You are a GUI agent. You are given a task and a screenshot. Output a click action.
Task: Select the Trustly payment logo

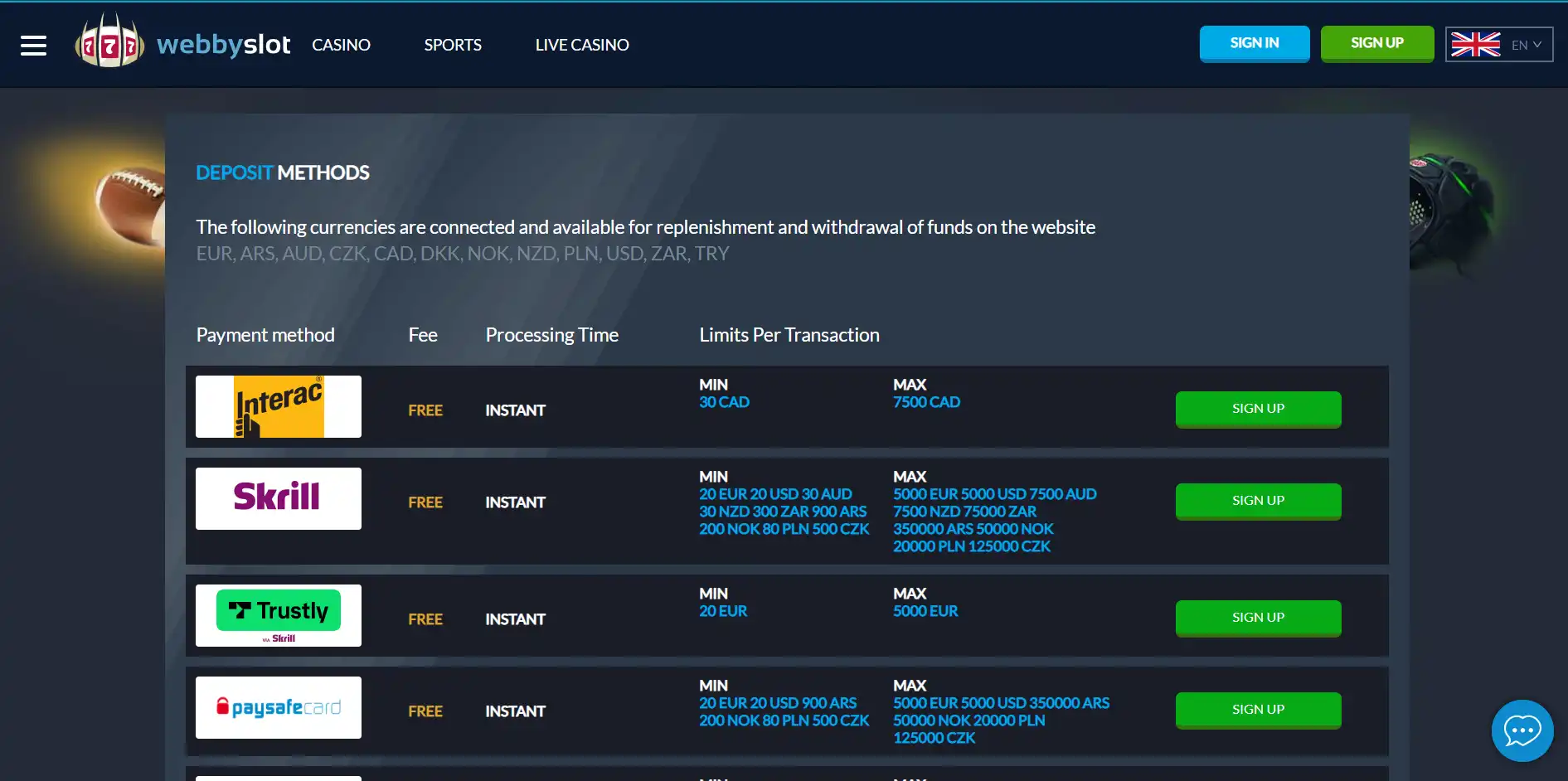pos(279,615)
